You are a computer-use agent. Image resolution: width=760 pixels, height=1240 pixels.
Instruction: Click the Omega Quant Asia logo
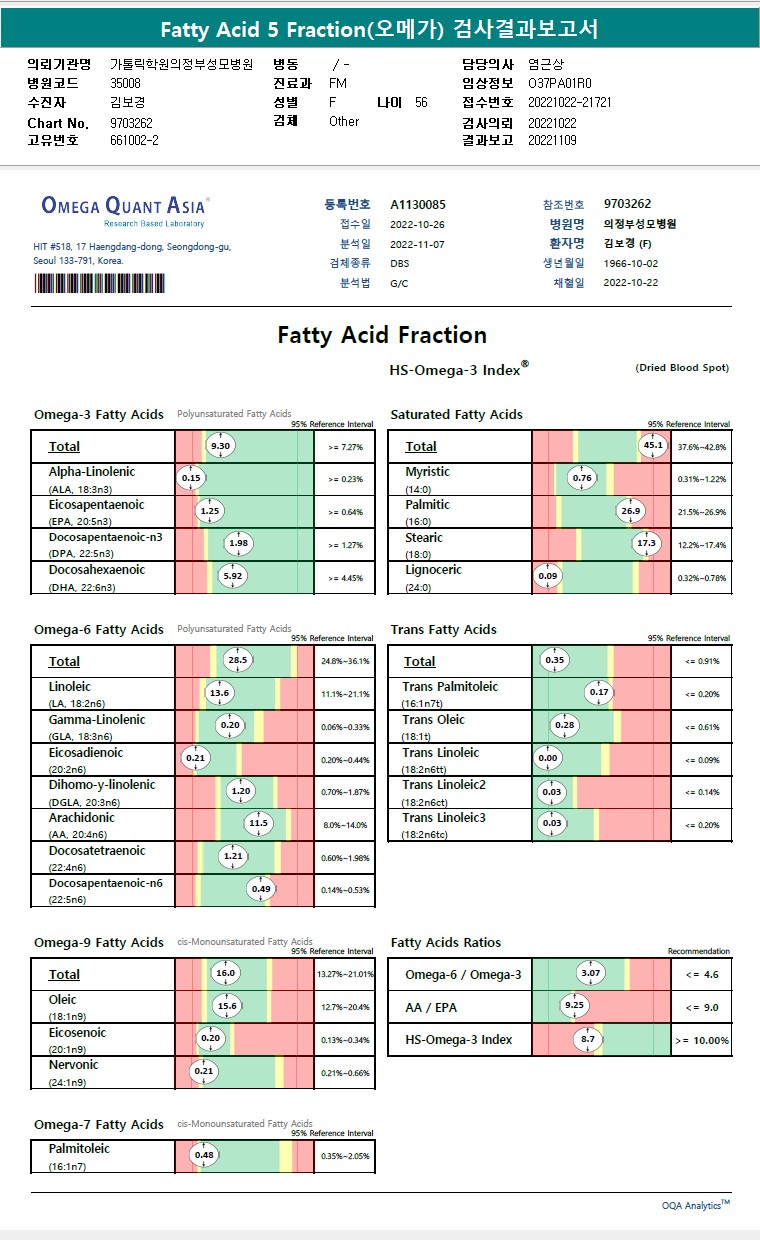tap(125, 208)
